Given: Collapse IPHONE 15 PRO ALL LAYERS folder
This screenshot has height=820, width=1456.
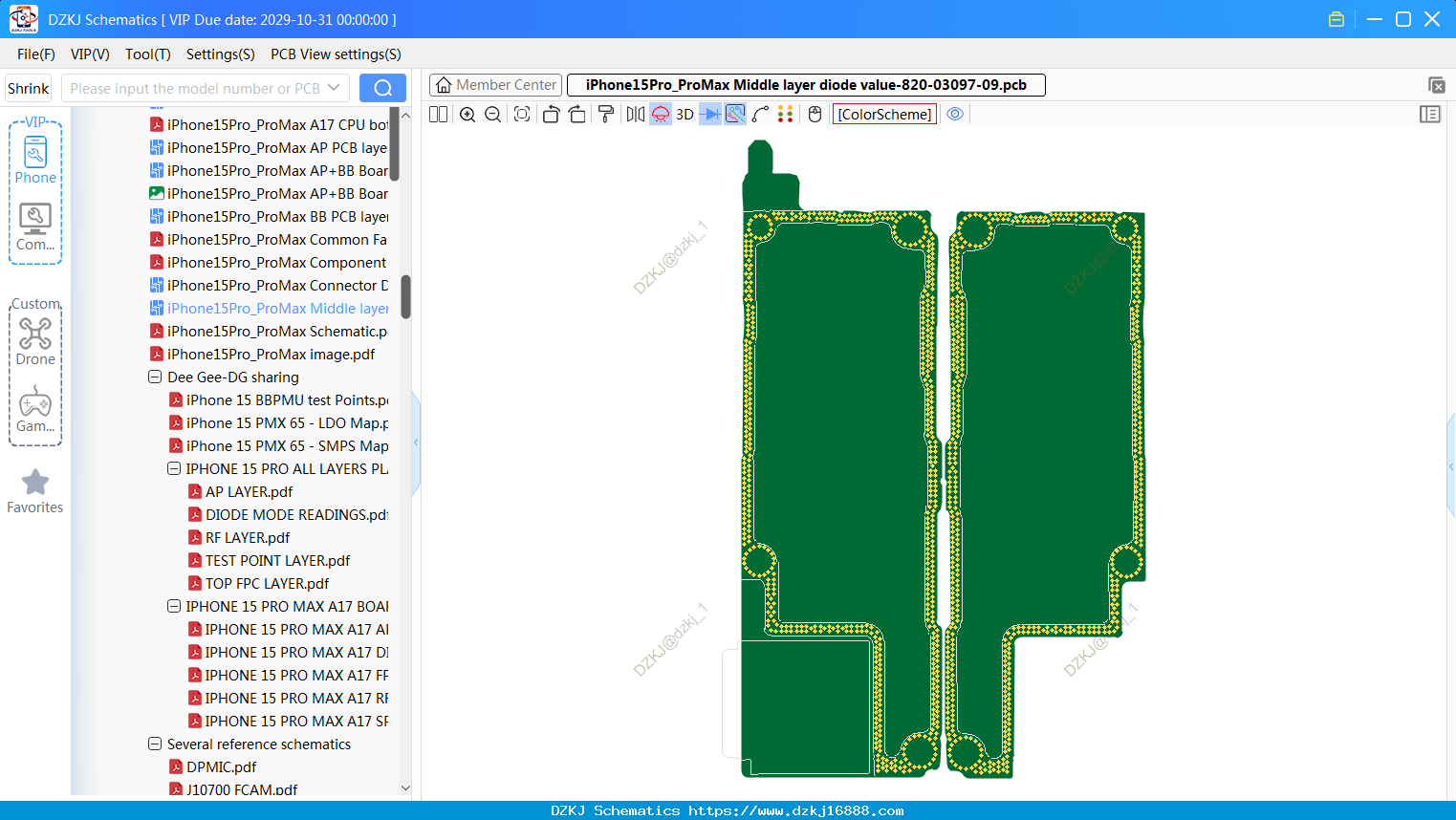Looking at the screenshot, I should pos(174,468).
